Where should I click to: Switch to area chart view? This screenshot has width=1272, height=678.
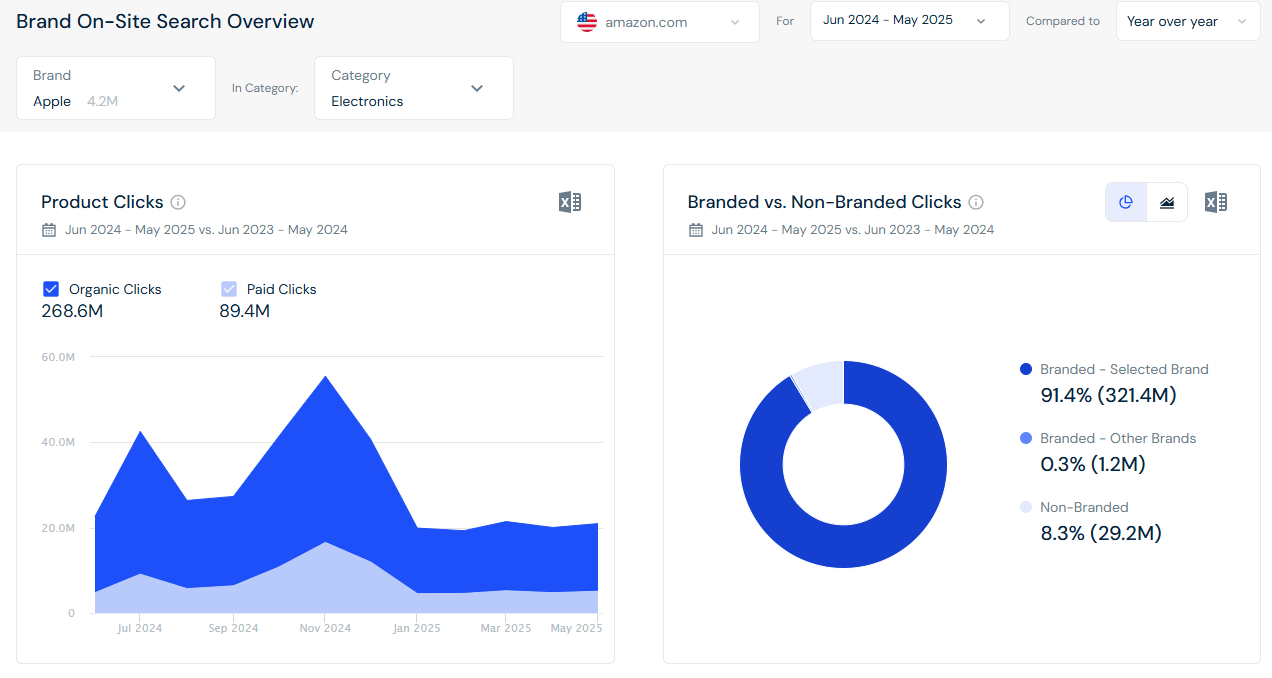point(1167,202)
